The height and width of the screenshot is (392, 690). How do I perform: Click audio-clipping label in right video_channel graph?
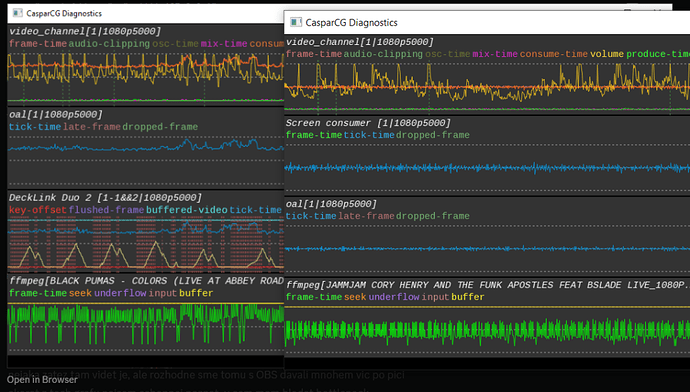383,54
